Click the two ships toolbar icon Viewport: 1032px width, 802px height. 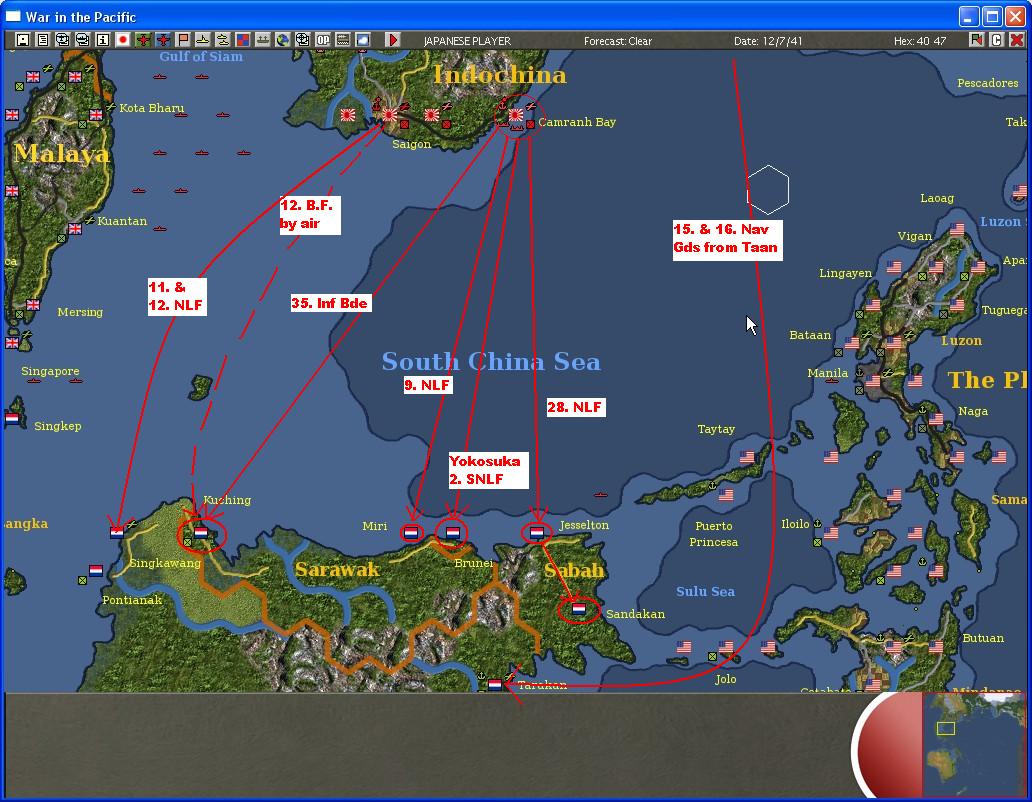pyautogui.click(x=222, y=40)
